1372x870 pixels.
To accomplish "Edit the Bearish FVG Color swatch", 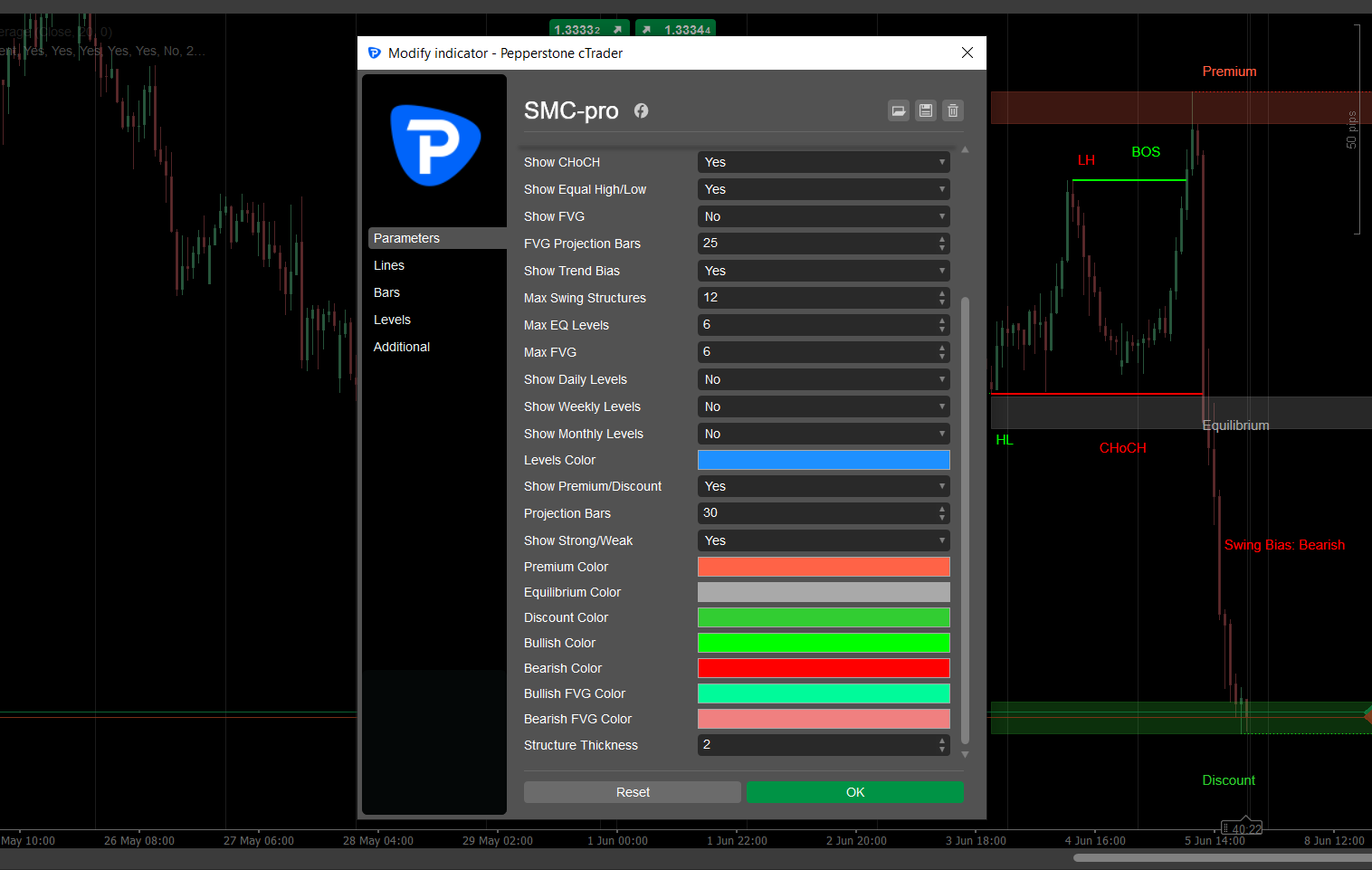I will (824, 719).
